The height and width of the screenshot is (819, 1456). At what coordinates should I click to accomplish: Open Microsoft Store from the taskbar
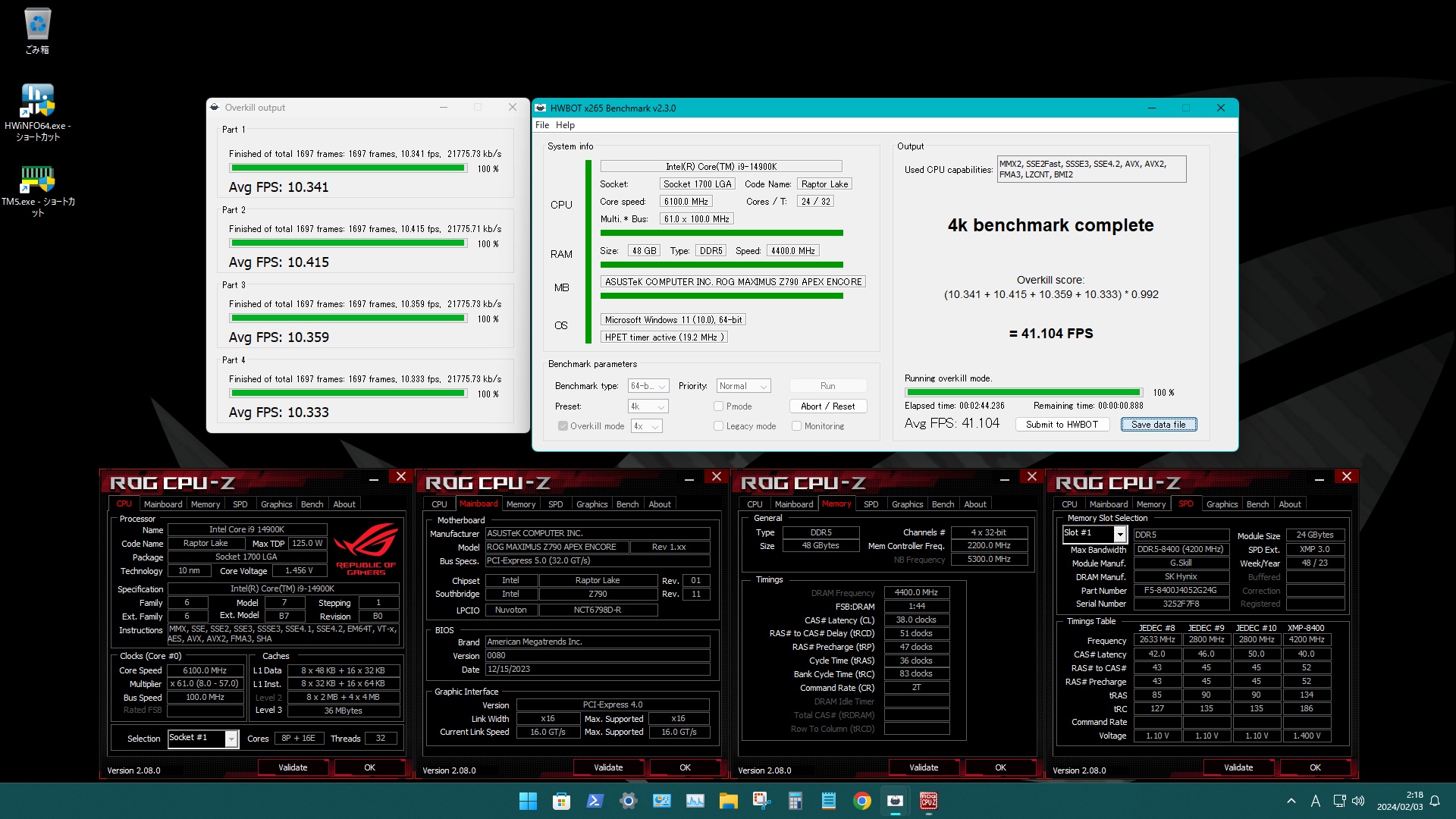coord(561,801)
